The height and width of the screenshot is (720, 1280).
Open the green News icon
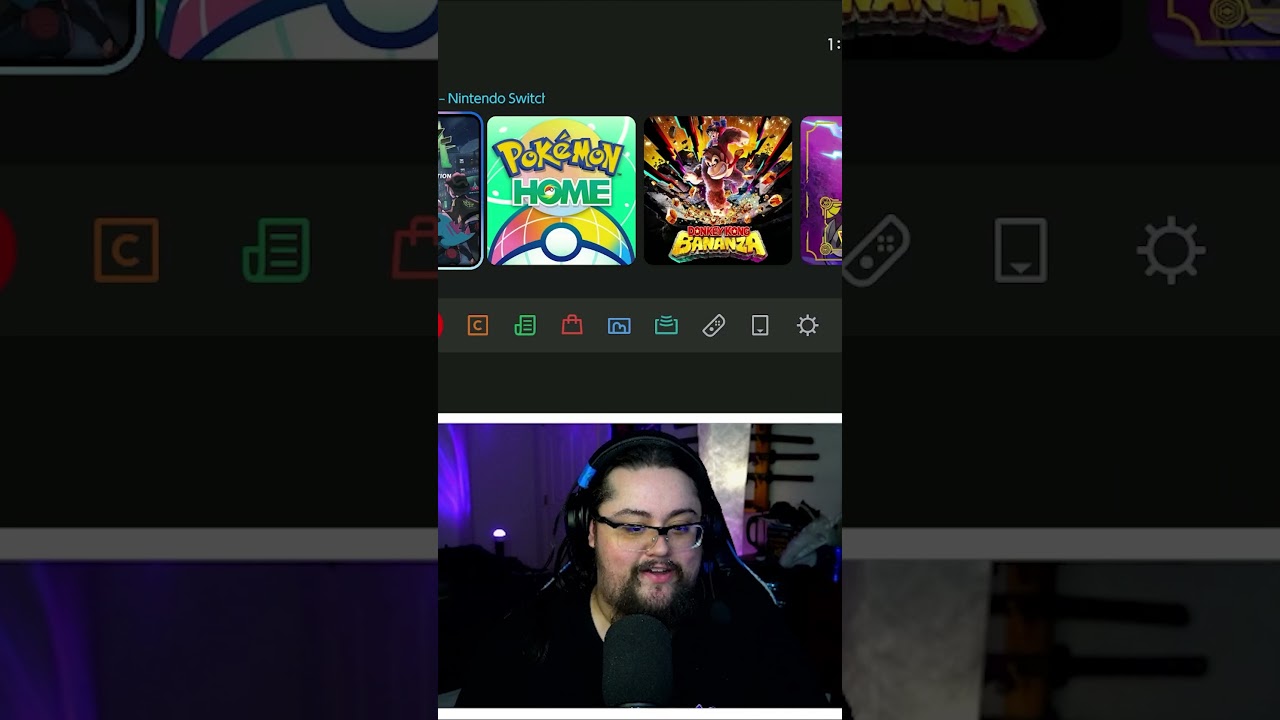525,325
